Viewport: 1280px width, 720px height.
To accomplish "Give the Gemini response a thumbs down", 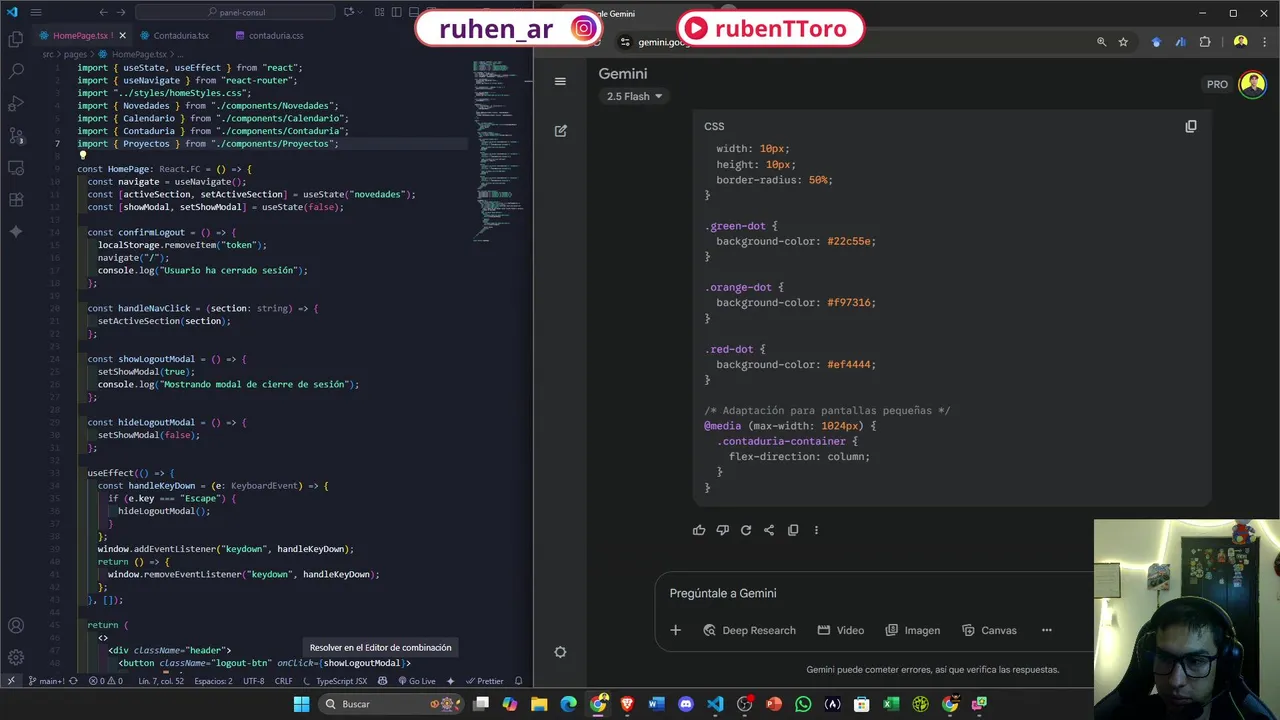I will coord(722,530).
